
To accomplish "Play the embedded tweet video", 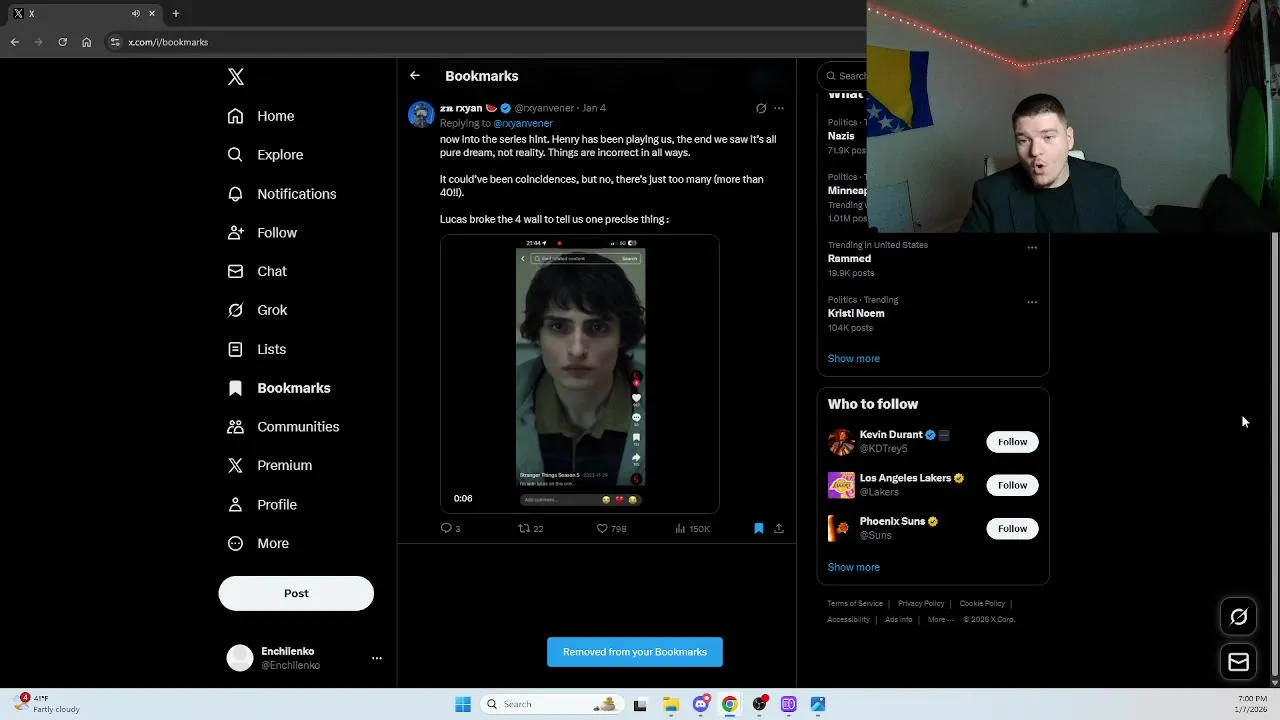I will pos(580,374).
